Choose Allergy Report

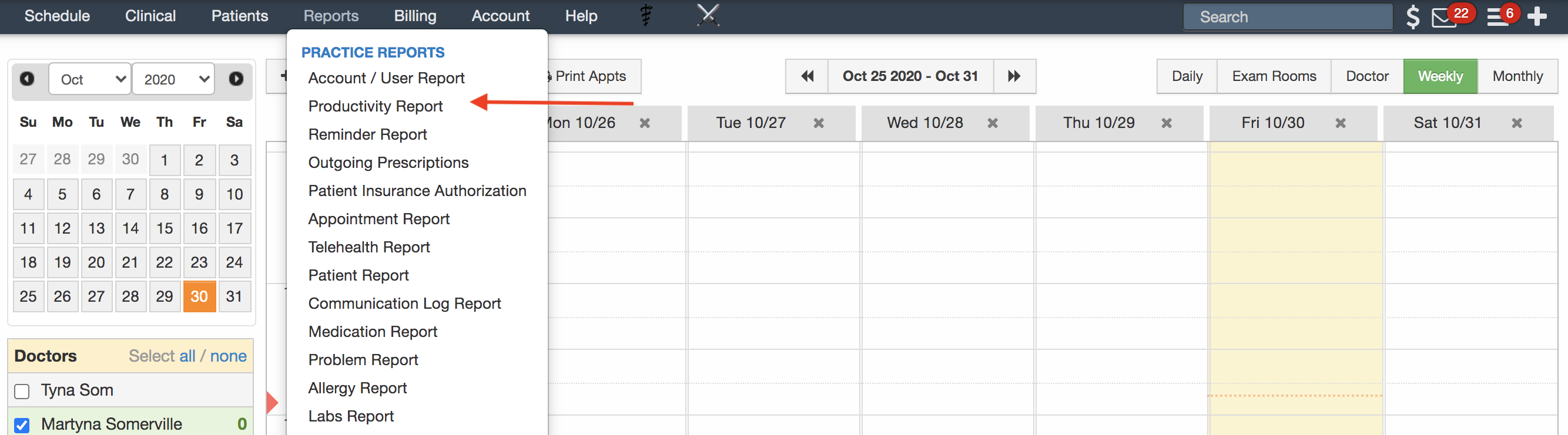pos(357,387)
